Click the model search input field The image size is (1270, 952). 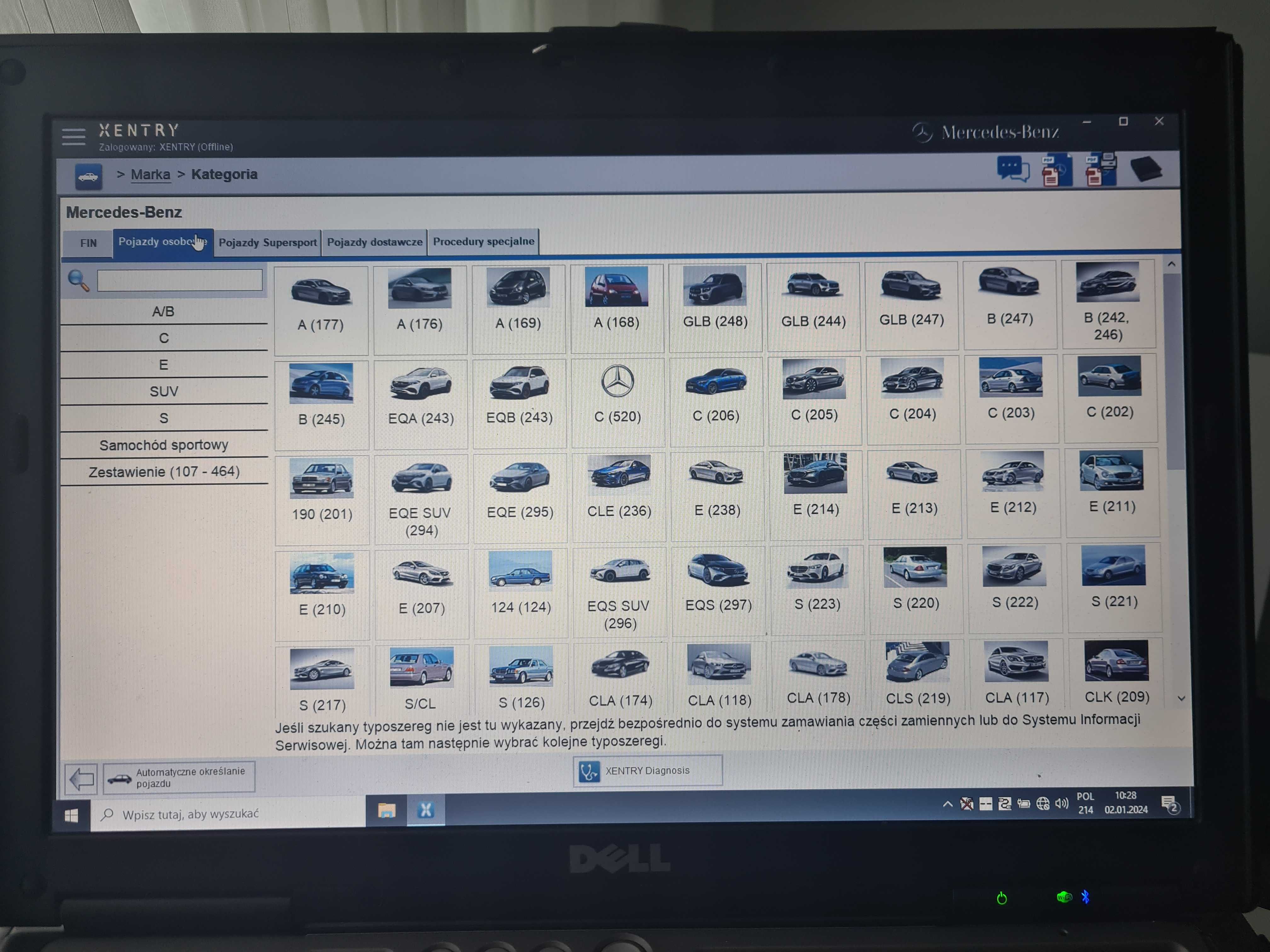(x=180, y=280)
